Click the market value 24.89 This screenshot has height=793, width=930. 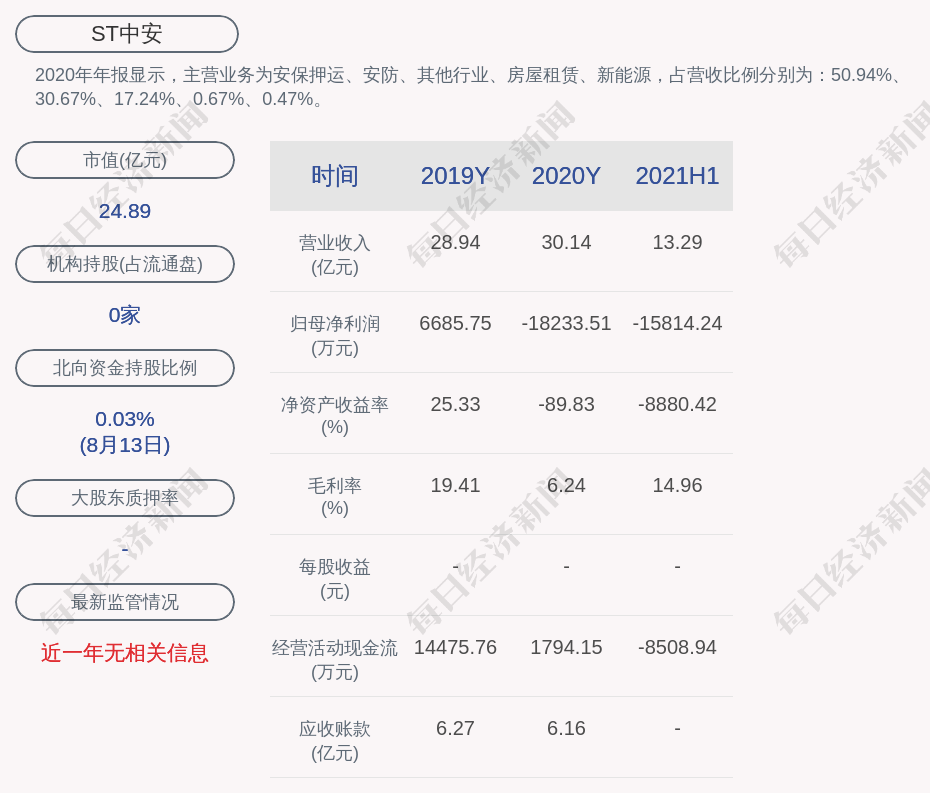[x=125, y=211]
